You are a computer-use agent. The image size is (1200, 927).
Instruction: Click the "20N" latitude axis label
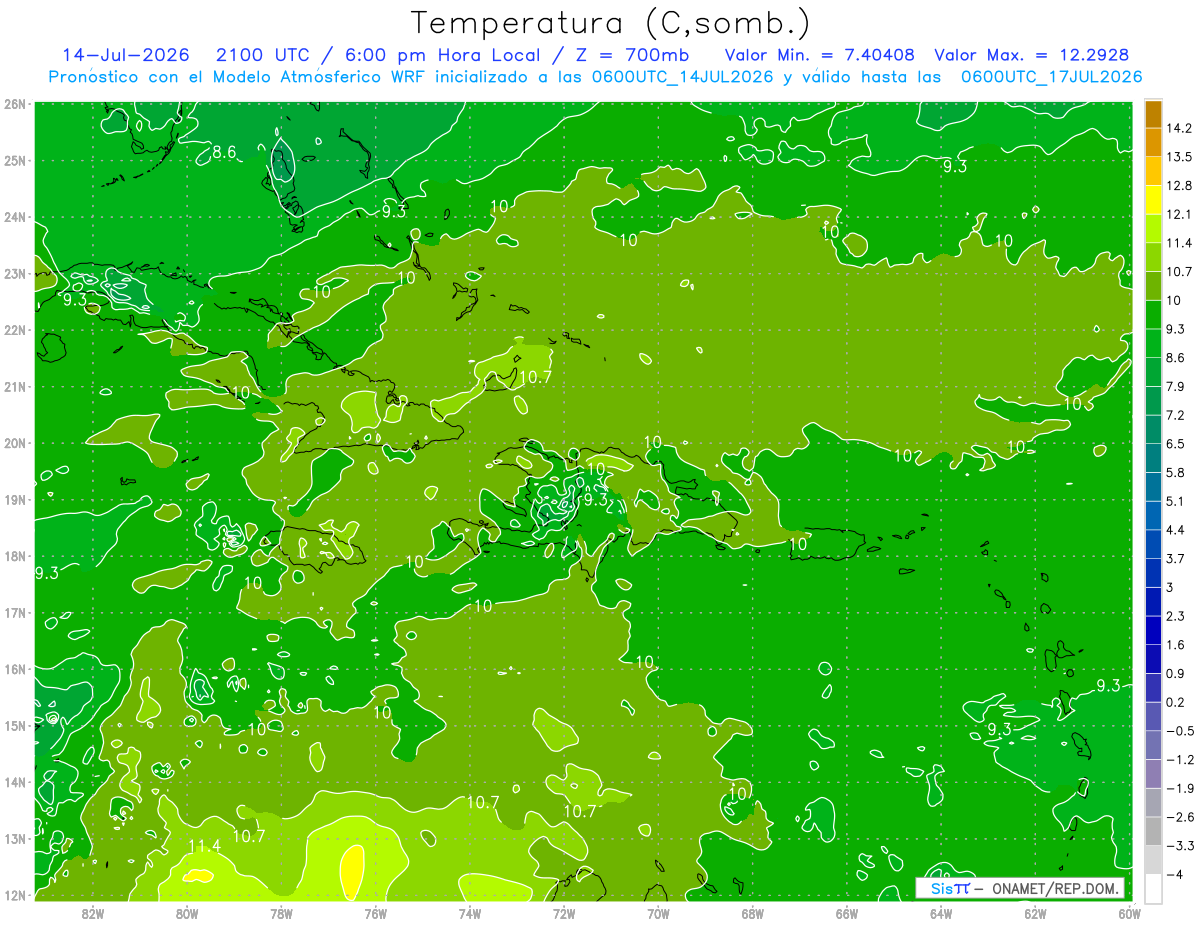(15, 443)
